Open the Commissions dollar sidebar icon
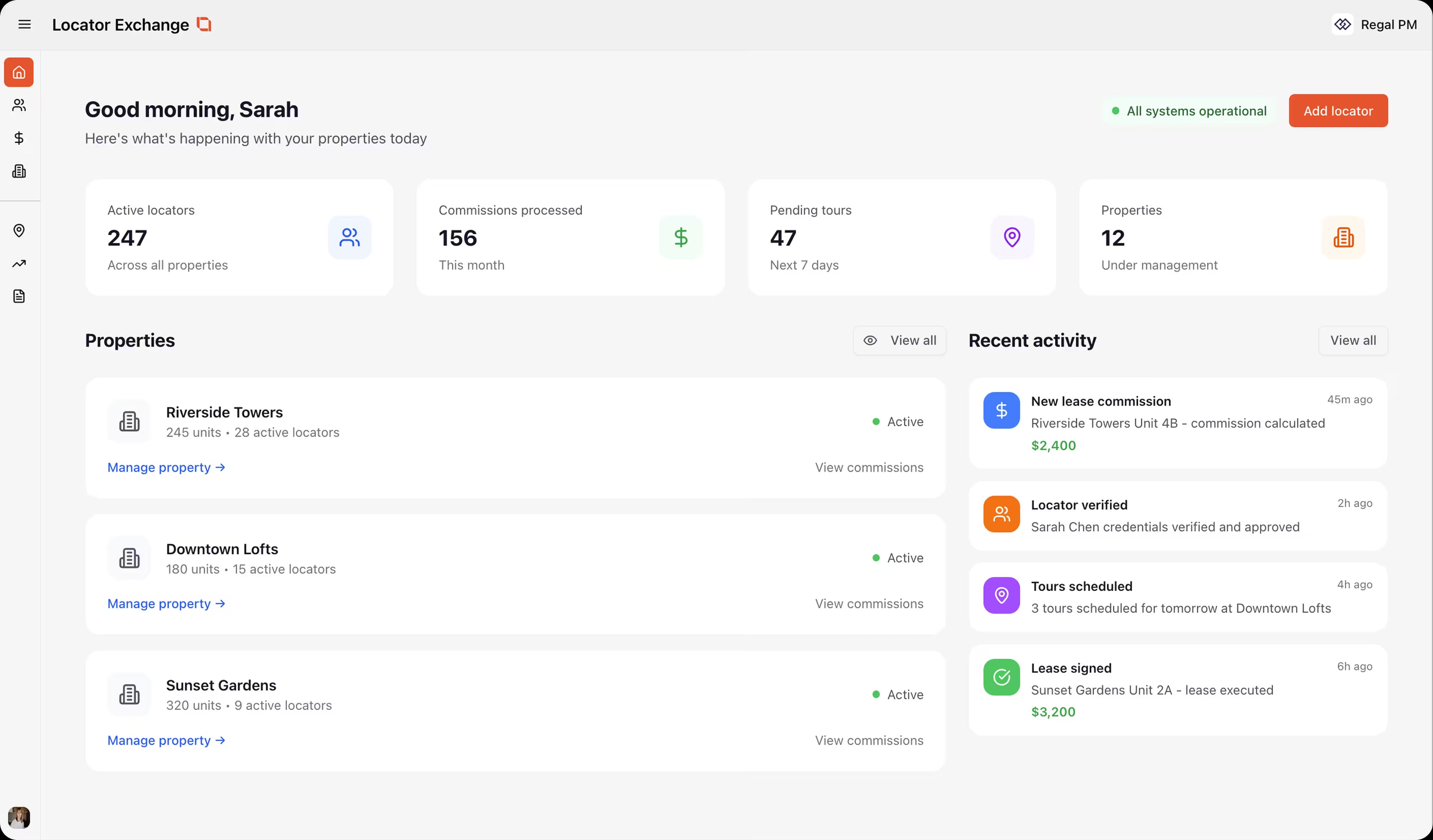 (19, 138)
